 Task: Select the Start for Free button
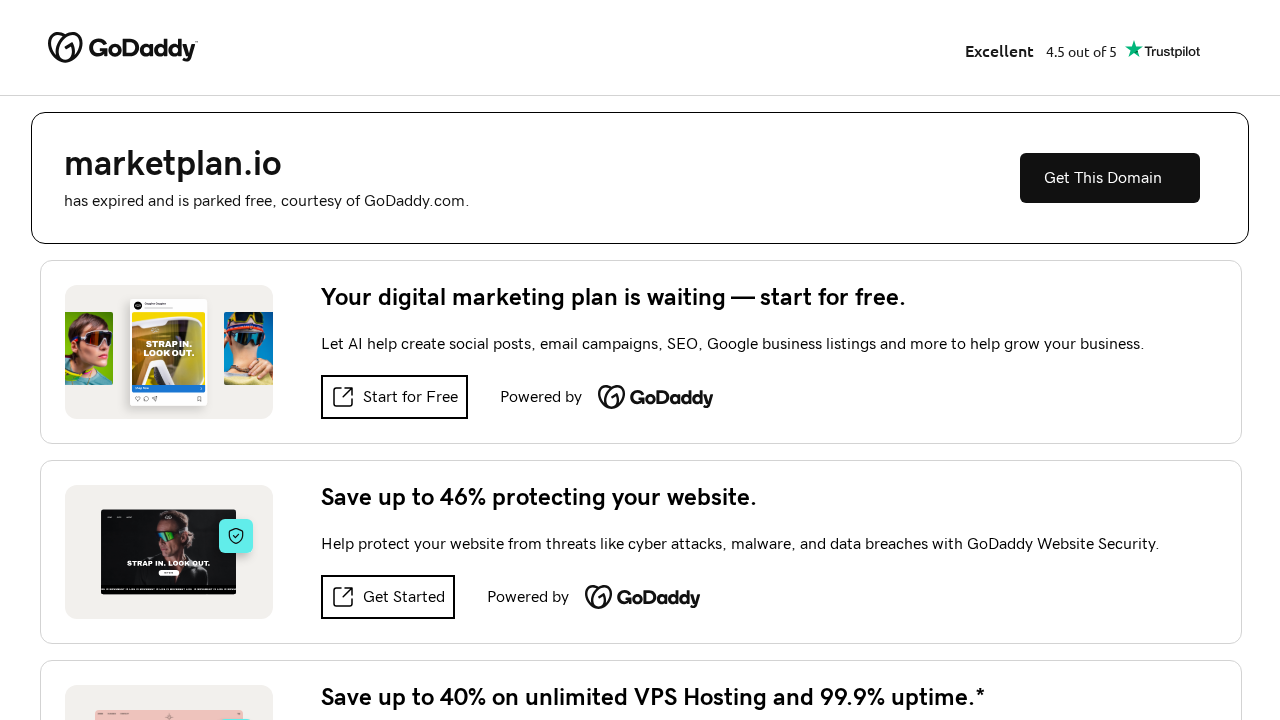[394, 396]
